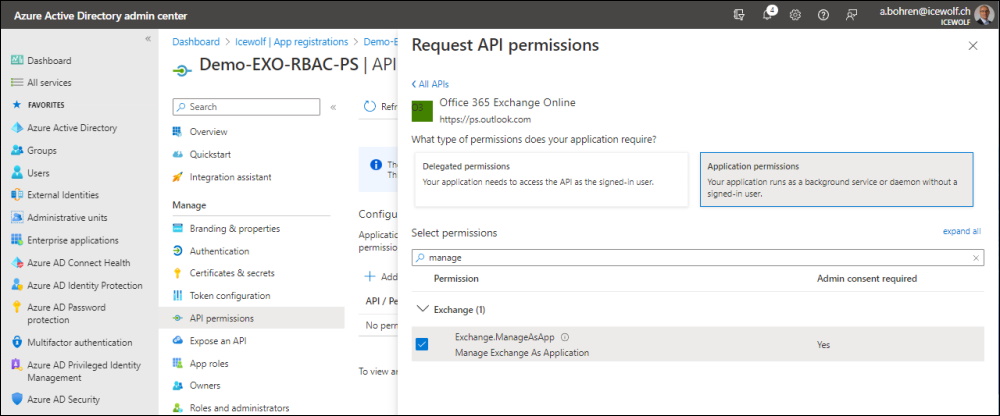1000x416 pixels.
Task: Click the info icon beside Exchange.ManageAsApp
Action: [564, 338]
